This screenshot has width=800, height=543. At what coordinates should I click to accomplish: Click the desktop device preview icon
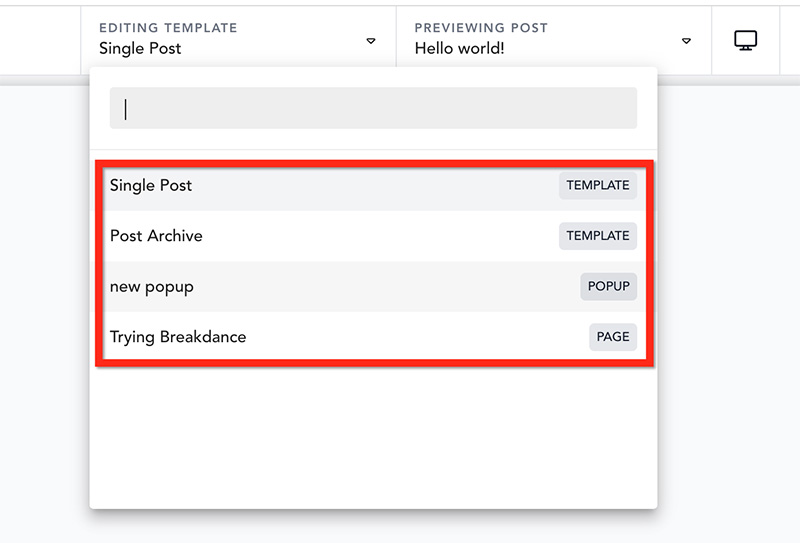[745, 40]
